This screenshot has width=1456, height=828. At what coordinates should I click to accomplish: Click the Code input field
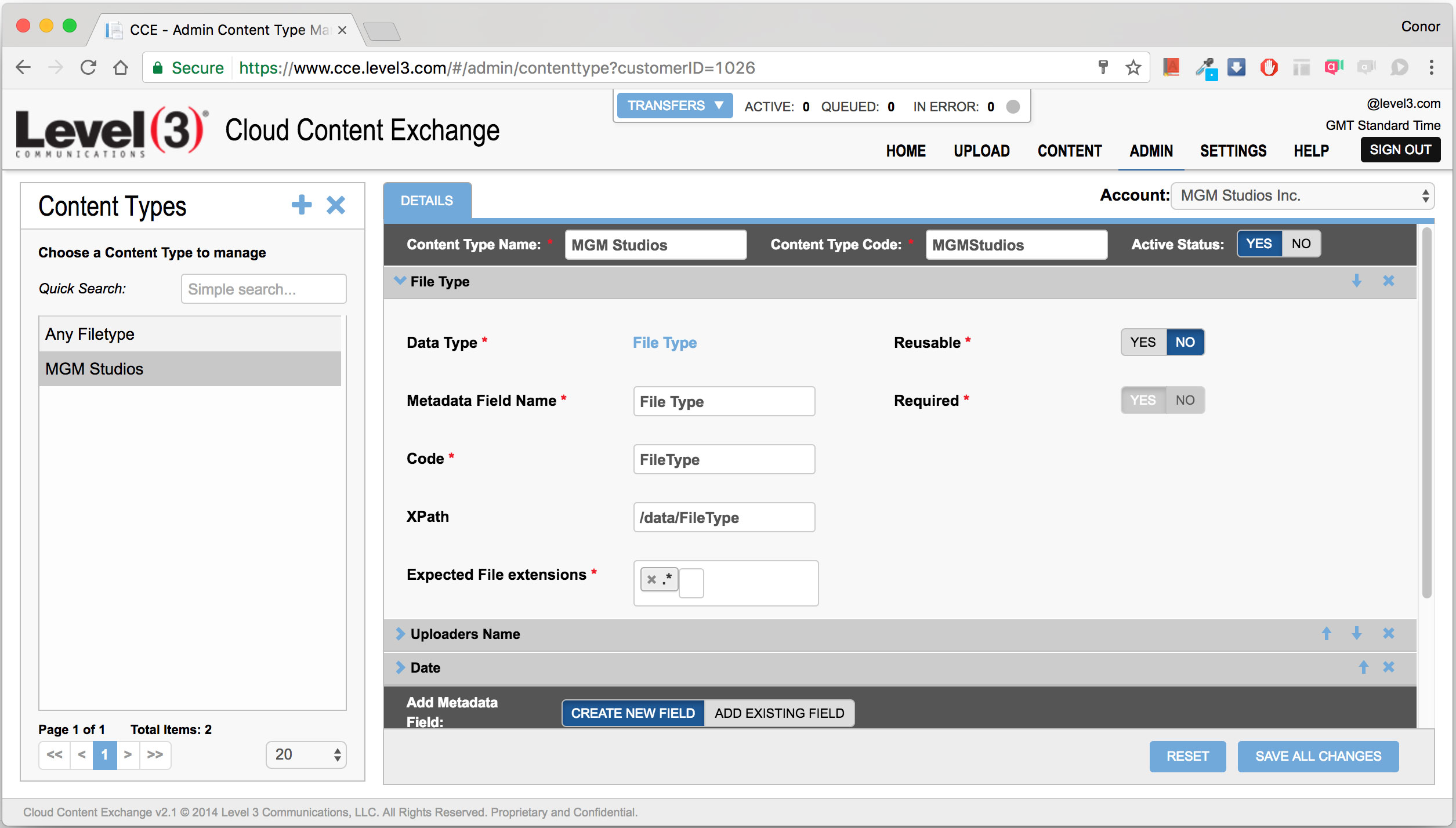[x=724, y=459]
